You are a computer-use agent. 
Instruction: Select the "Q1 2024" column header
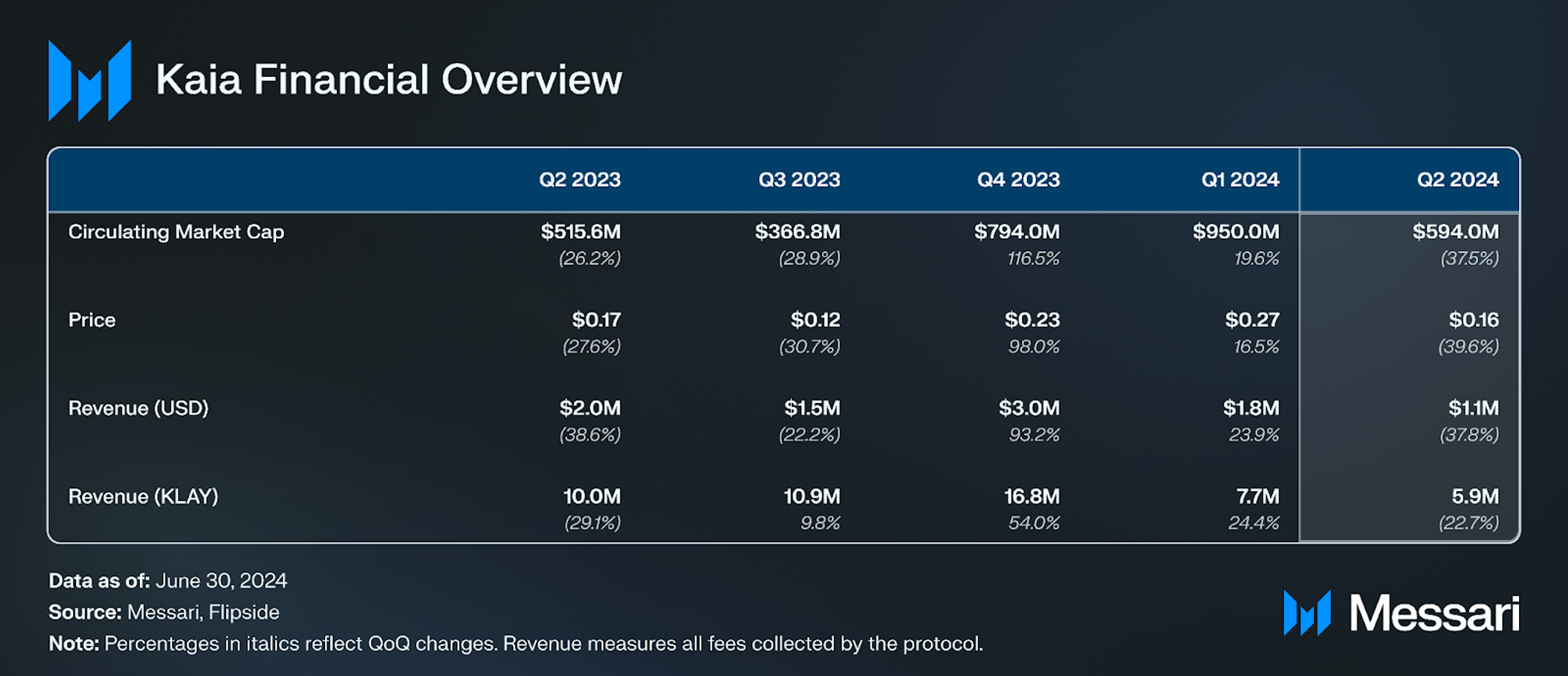point(1240,180)
